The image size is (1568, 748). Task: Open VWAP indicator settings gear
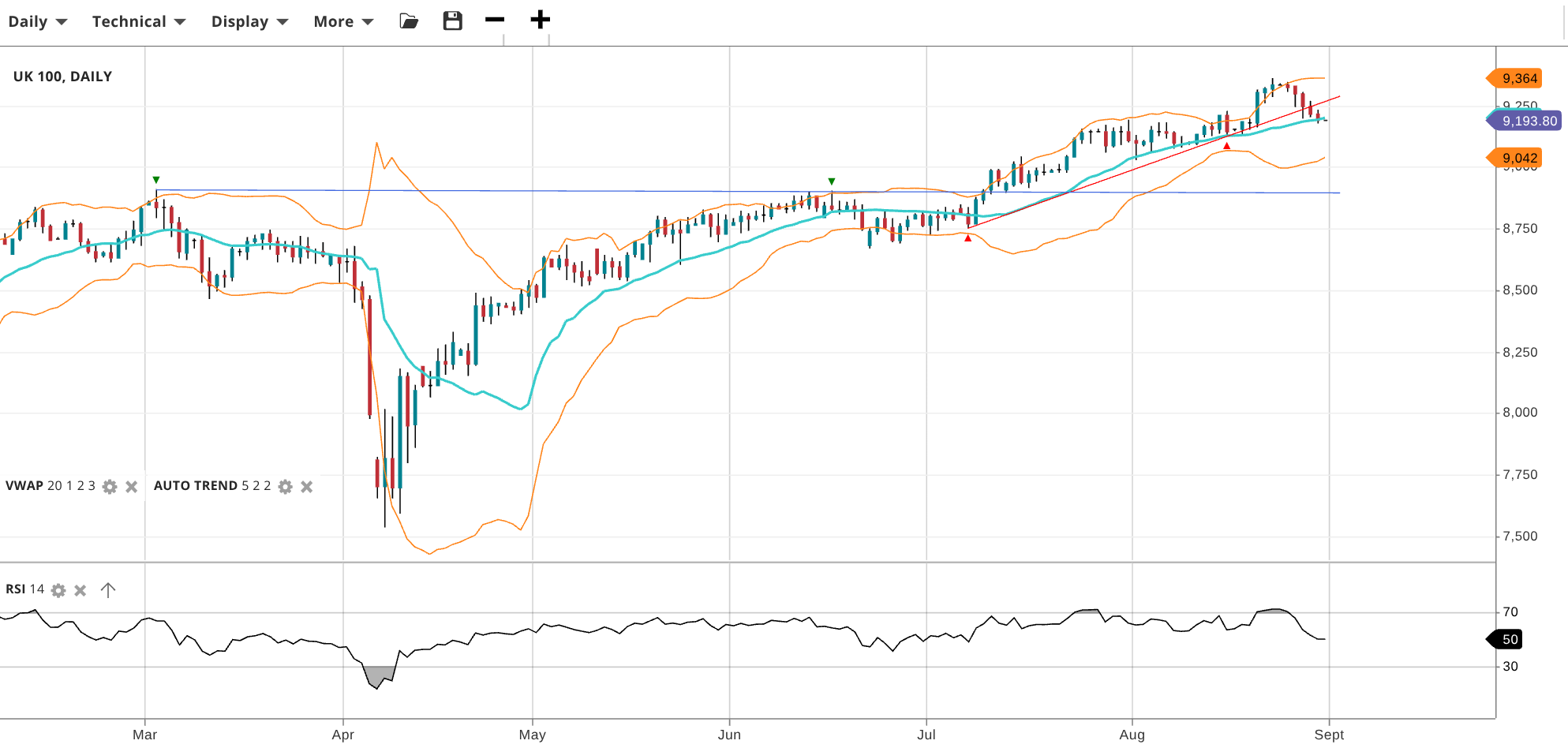[110, 487]
